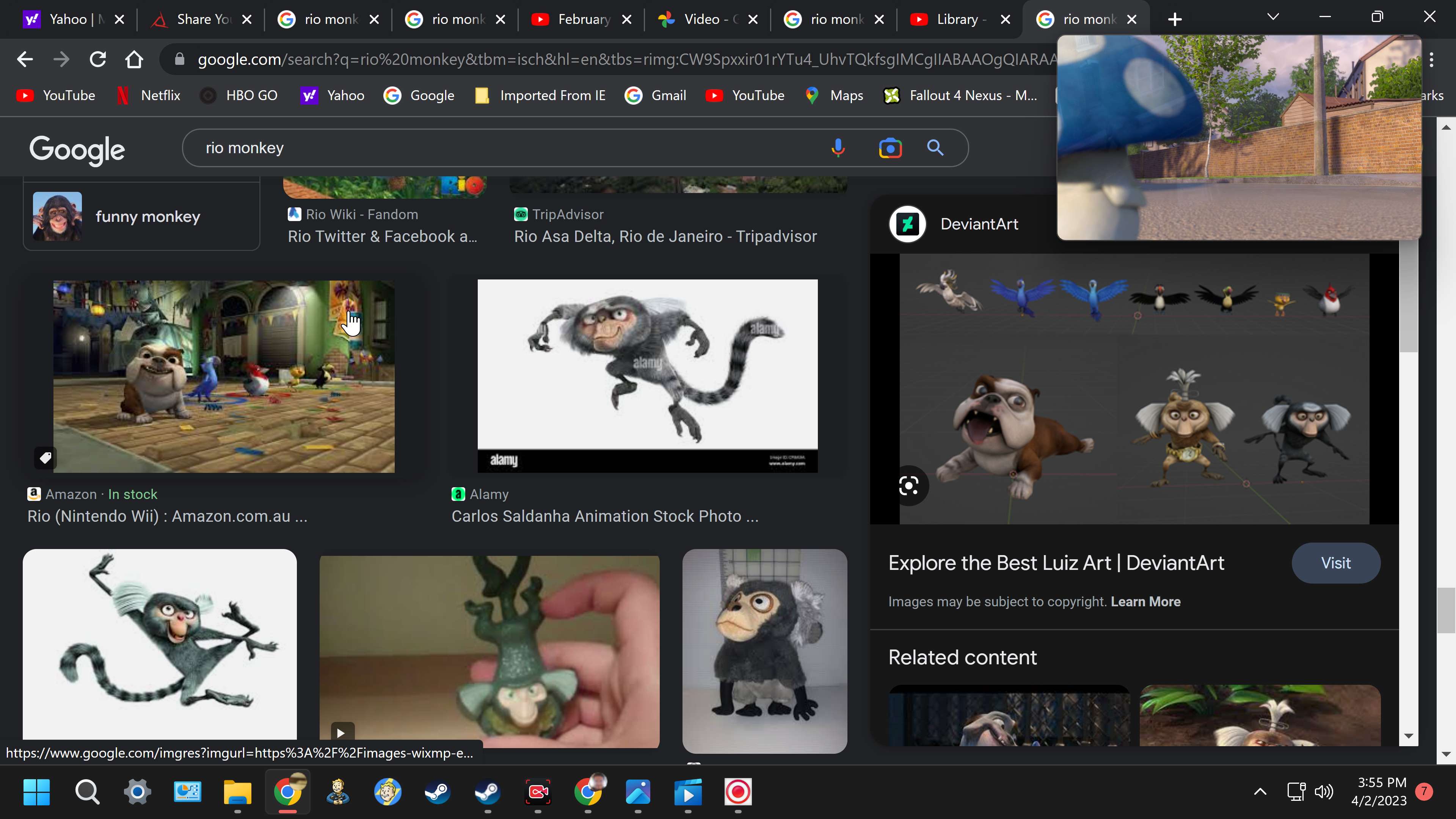Reload the current page
1456x819 pixels.
coord(98,60)
